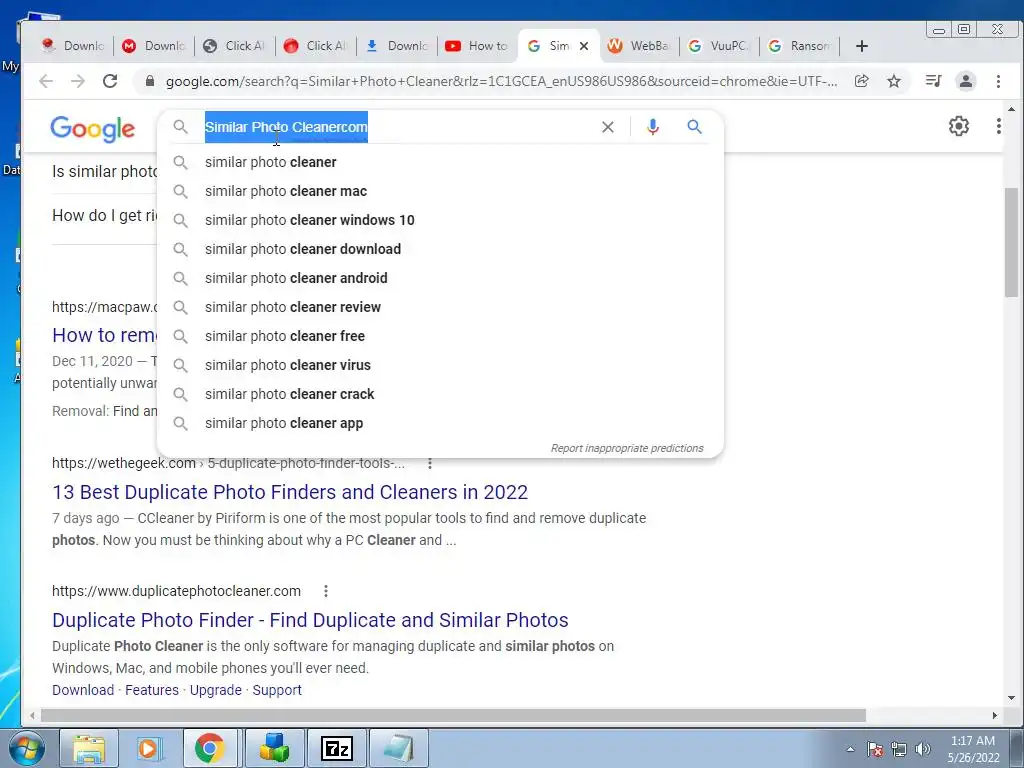Click inside the Google search text field
The height and width of the screenshot is (768, 1024).
(x=398, y=127)
